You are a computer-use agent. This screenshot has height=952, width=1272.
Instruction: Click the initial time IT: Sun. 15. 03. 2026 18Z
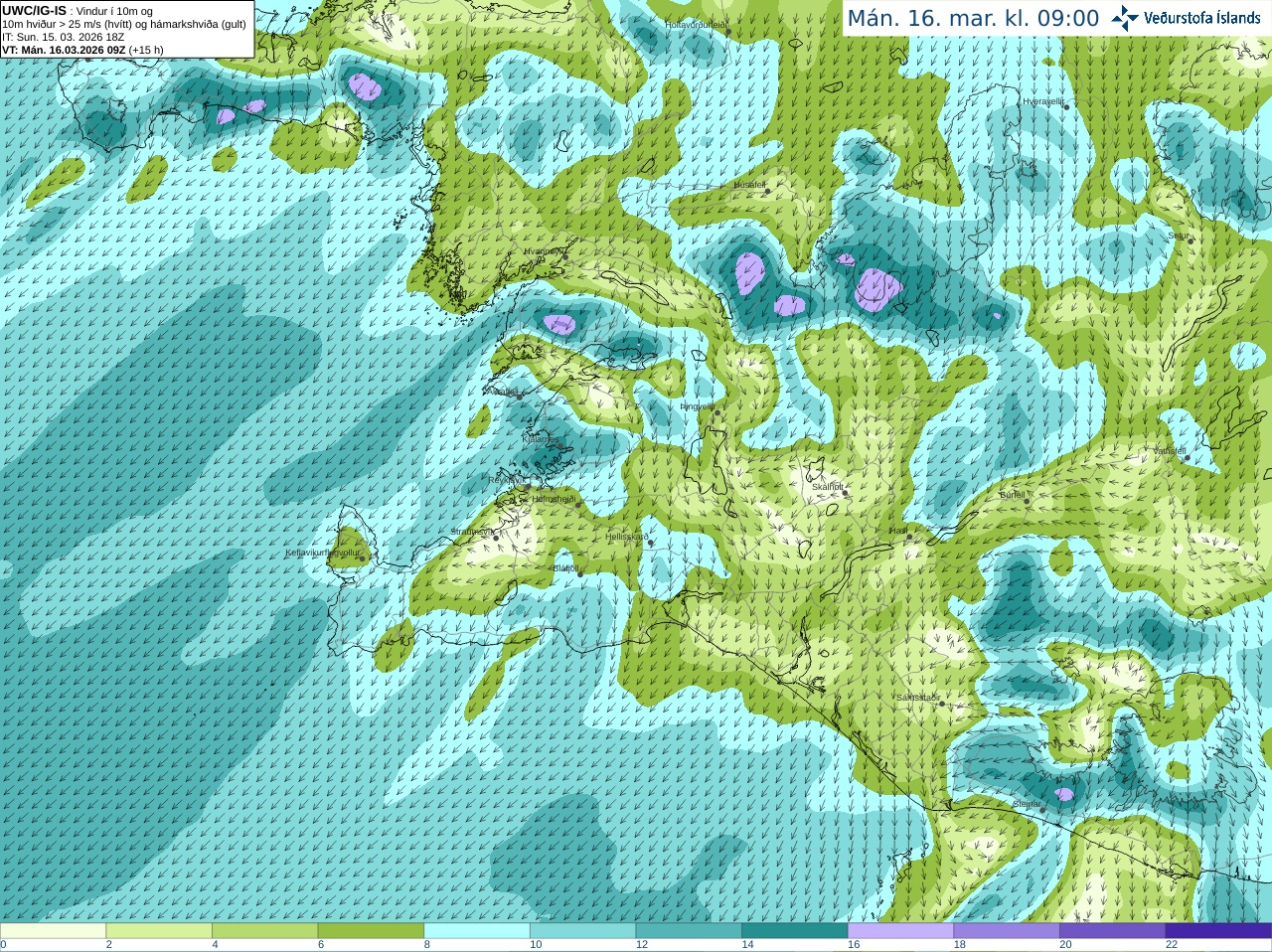(64, 37)
